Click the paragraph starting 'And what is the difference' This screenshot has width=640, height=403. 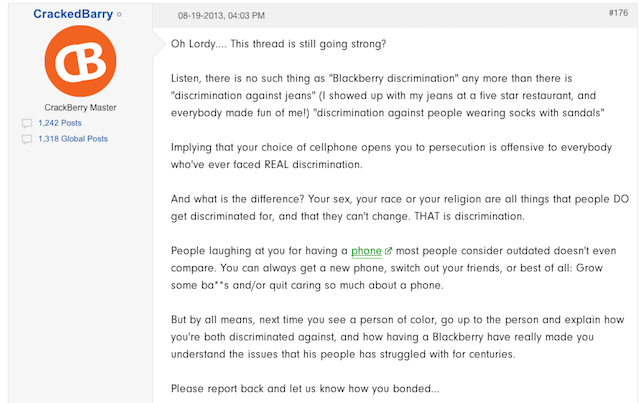[400, 207]
